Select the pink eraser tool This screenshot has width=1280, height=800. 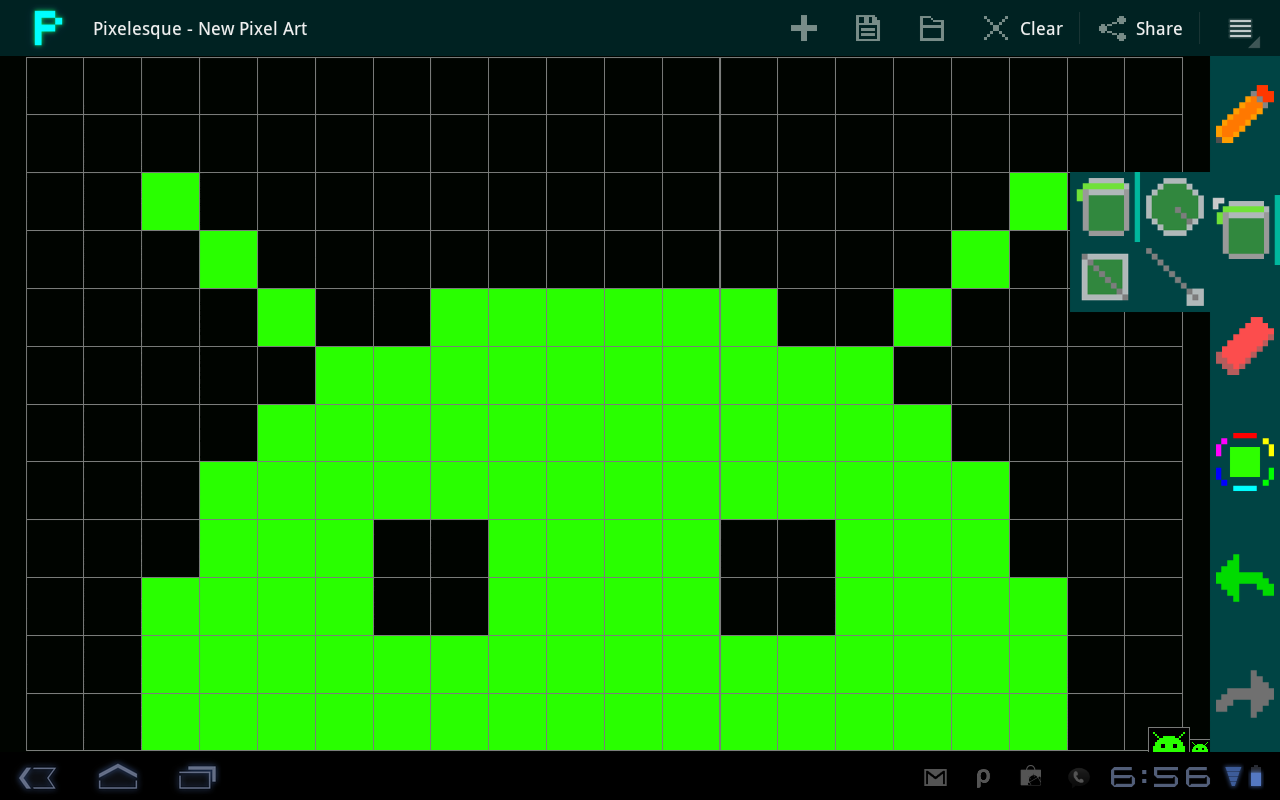(x=1245, y=345)
